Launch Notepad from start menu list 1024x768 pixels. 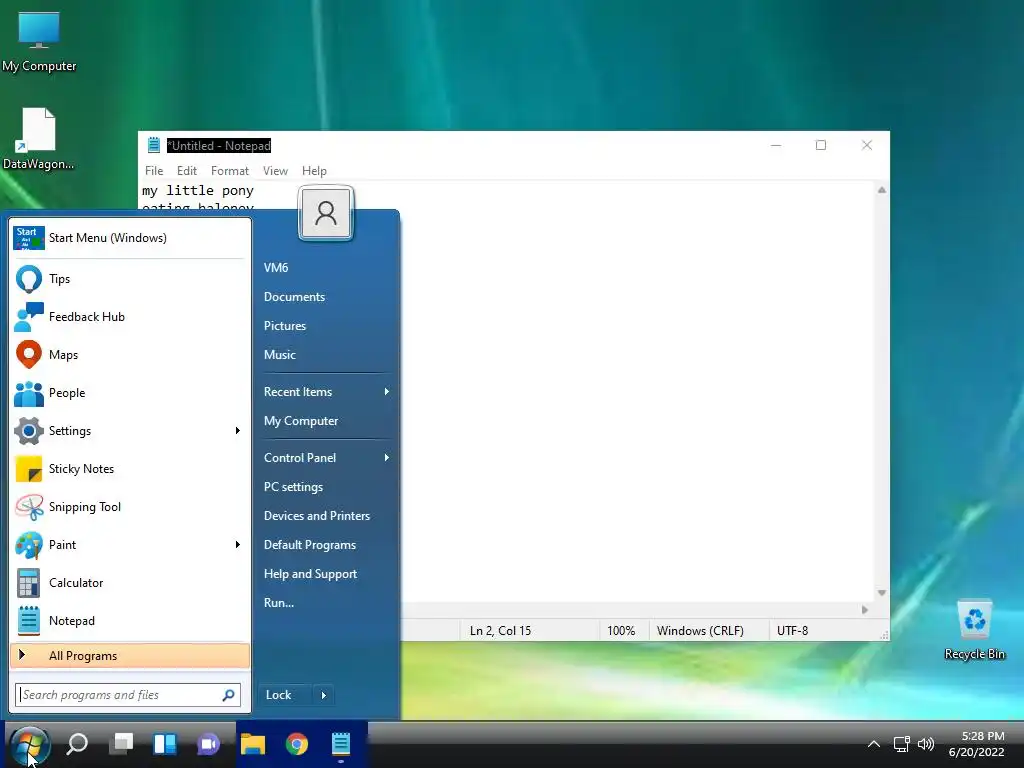point(130,621)
